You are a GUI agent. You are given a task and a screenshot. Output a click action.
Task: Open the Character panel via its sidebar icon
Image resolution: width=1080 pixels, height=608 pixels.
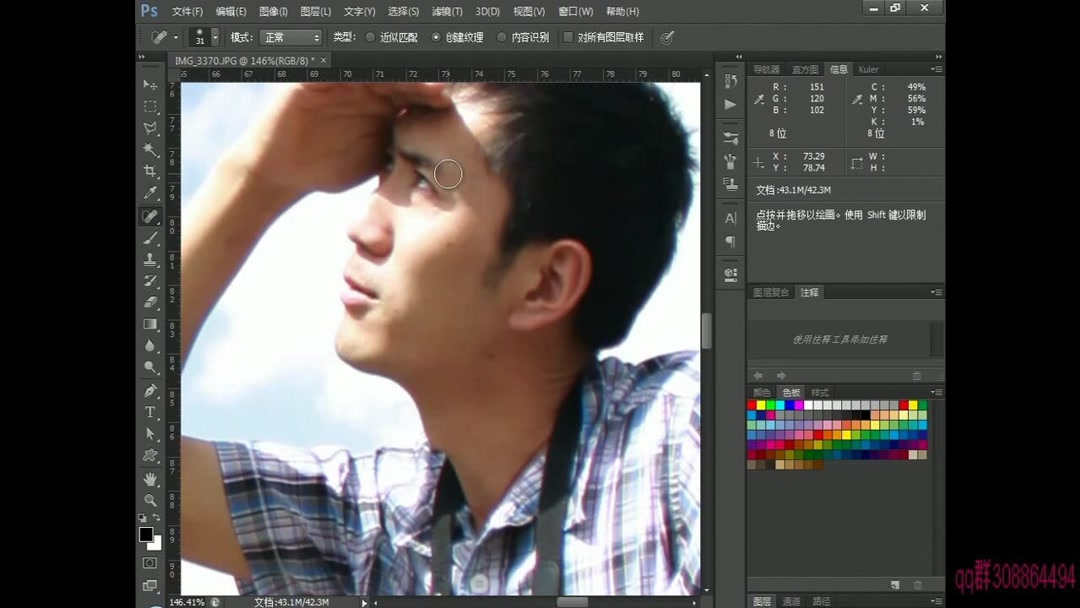click(x=729, y=218)
